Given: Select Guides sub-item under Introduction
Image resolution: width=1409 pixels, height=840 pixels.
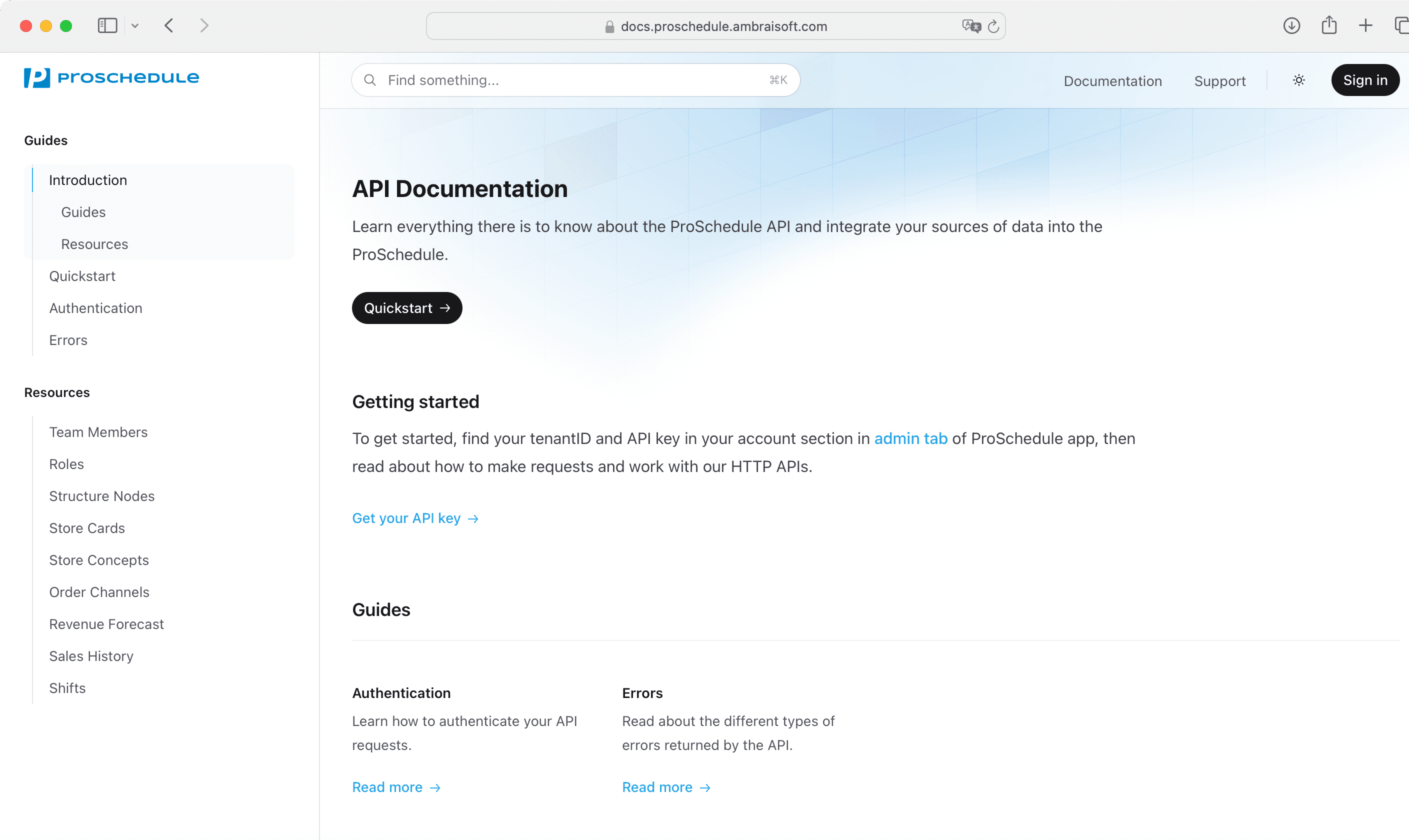Looking at the screenshot, I should (83, 212).
